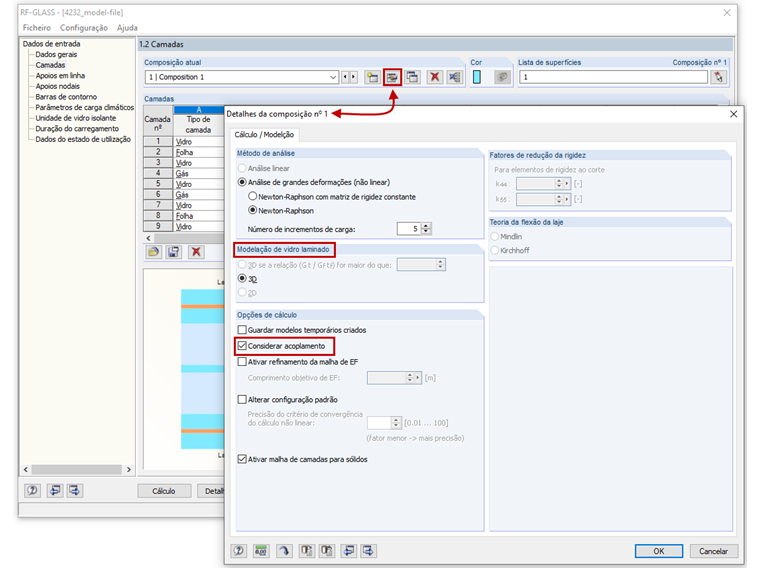Select Apoios em linha tree item

(60, 76)
